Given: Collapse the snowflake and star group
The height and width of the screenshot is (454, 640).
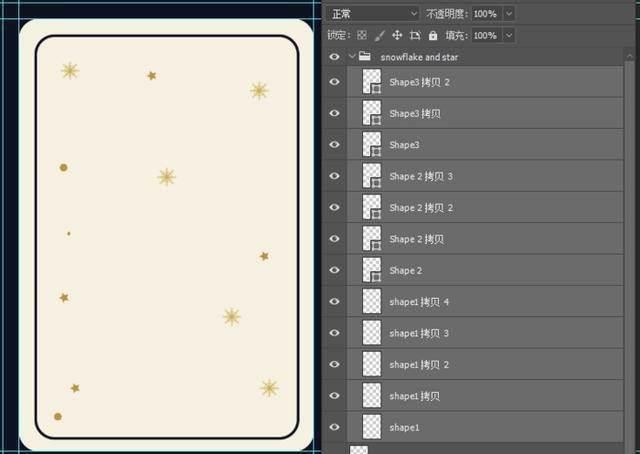Looking at the screenshot, I should 352,56.
